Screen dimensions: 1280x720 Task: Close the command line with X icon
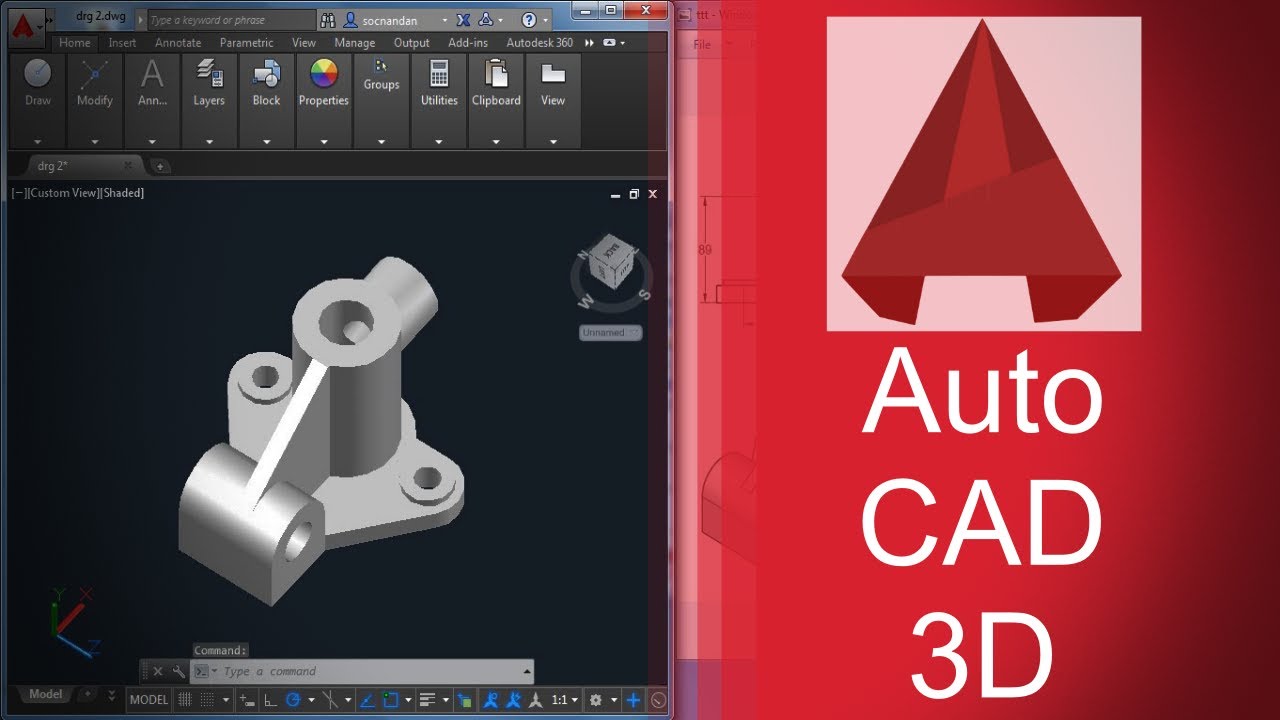tap(157, 672)
